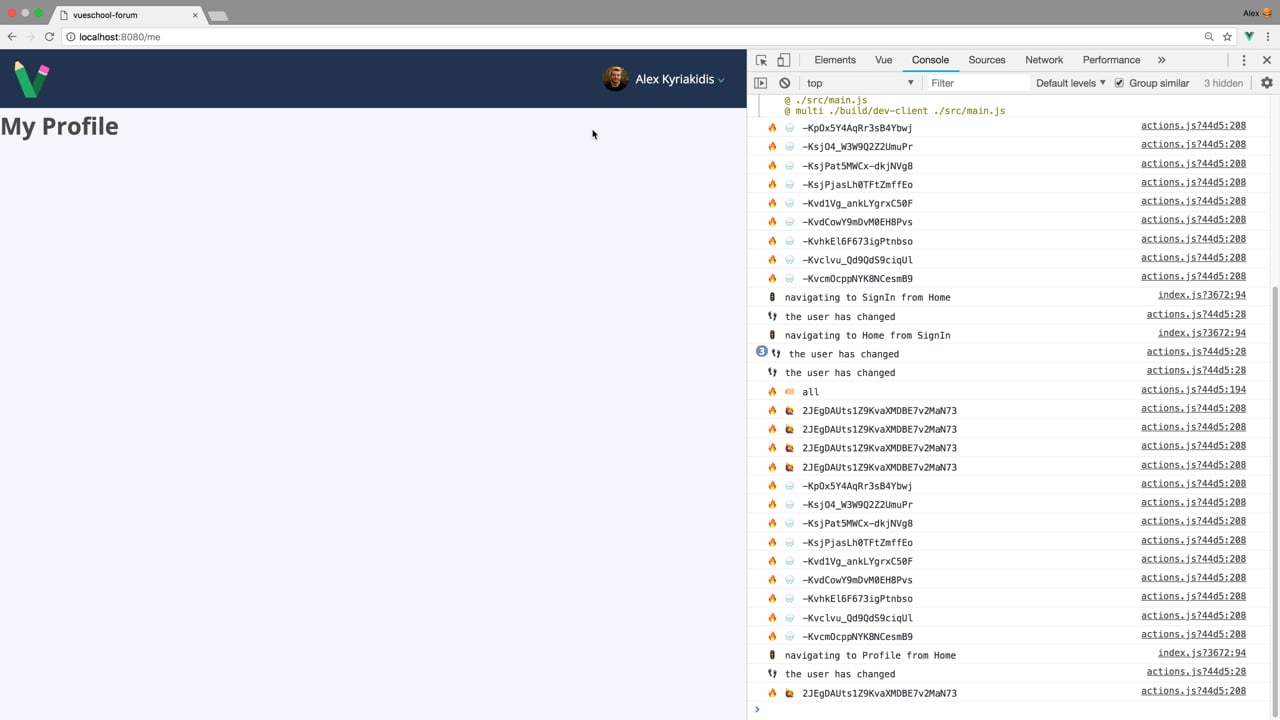
Task: Toggle the device toolbar icon
Action: click(784, 60)
